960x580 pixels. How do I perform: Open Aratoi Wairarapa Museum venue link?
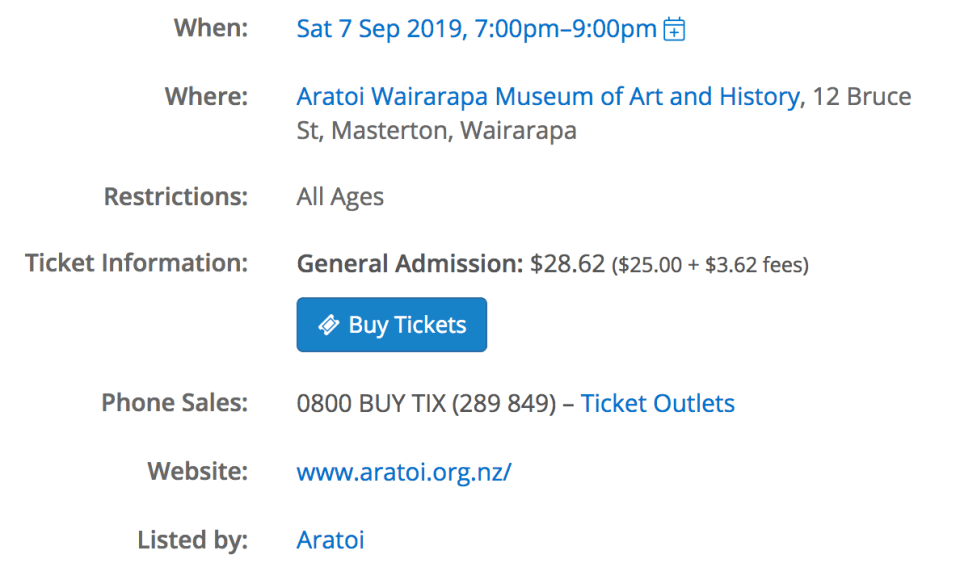[x=548, y=97]
